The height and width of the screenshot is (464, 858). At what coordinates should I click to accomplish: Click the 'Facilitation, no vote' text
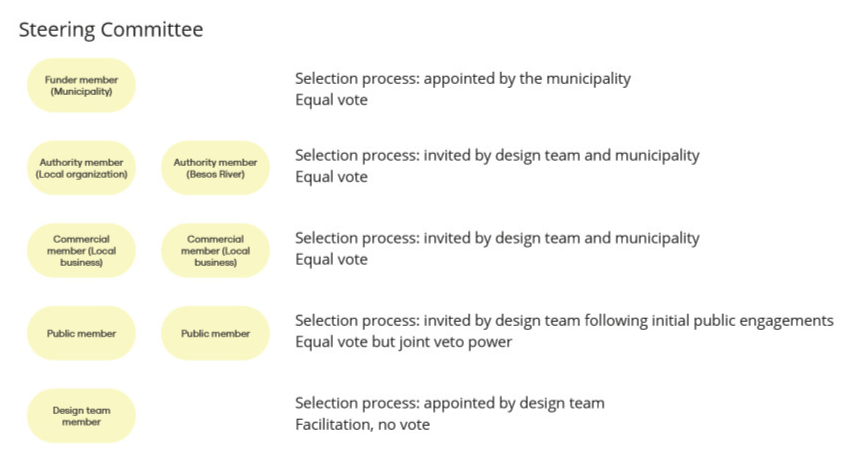[362, 425]
